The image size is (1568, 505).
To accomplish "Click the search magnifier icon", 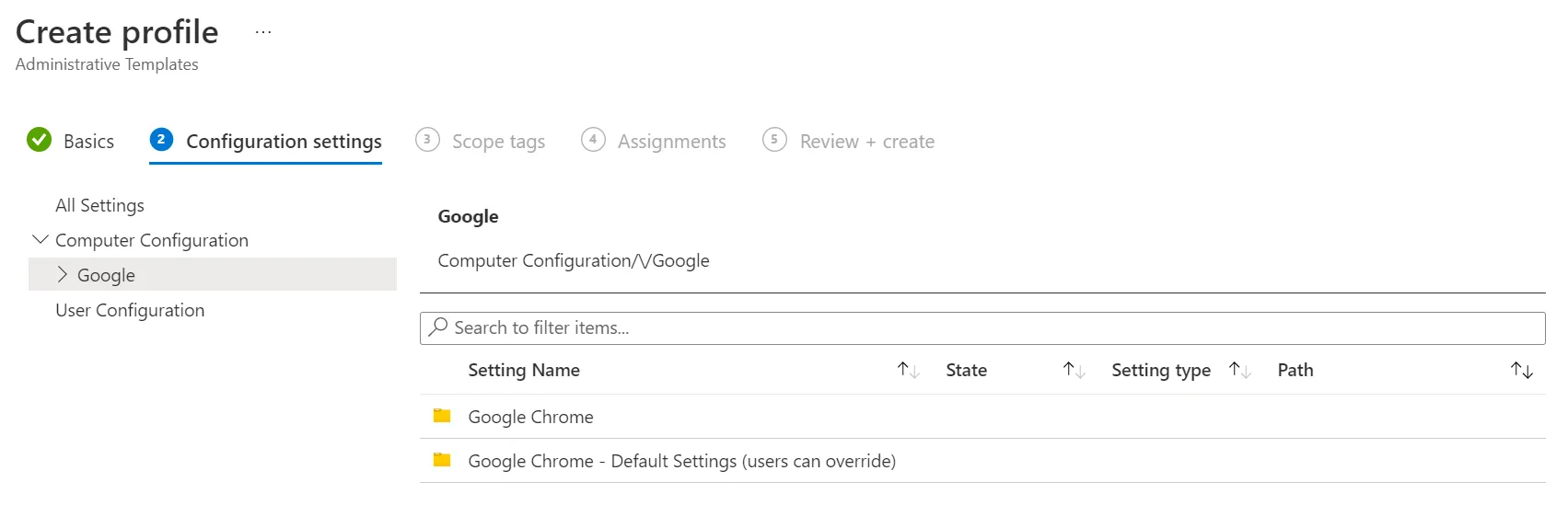I will (438, 327).
